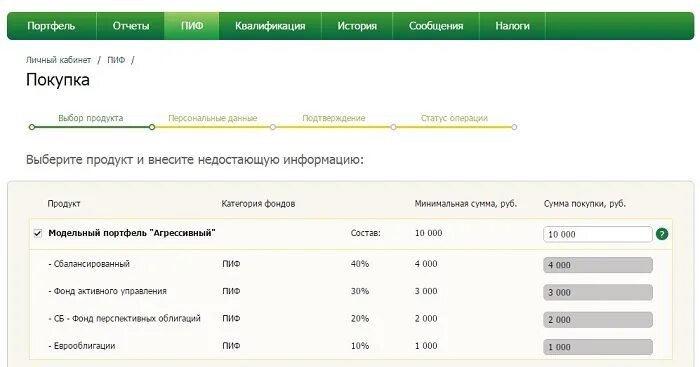Click the 30% share value
The image size is (700, 367).
[x=360, y=291]
